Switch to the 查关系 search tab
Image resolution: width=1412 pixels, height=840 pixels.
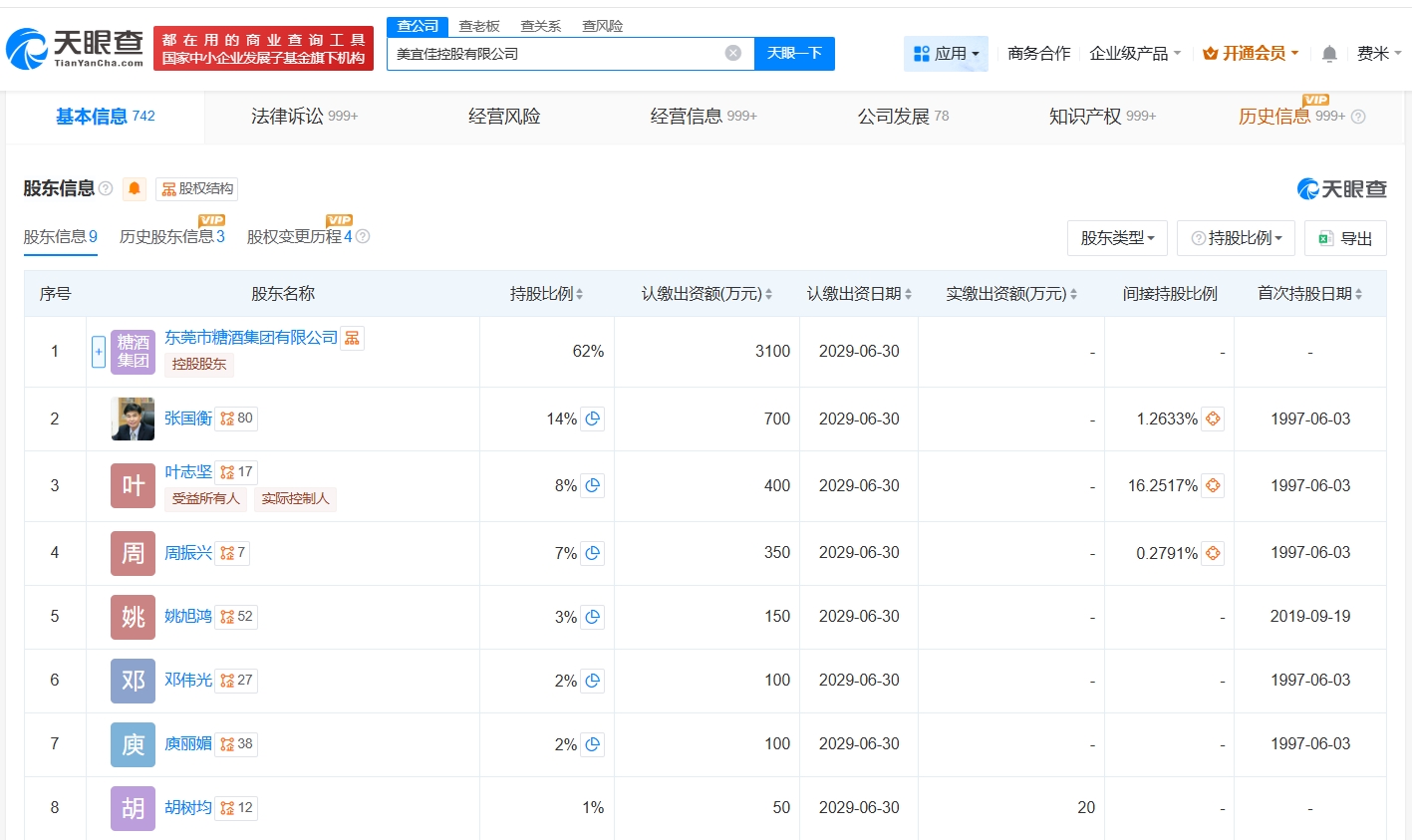(x=541, y=26)
